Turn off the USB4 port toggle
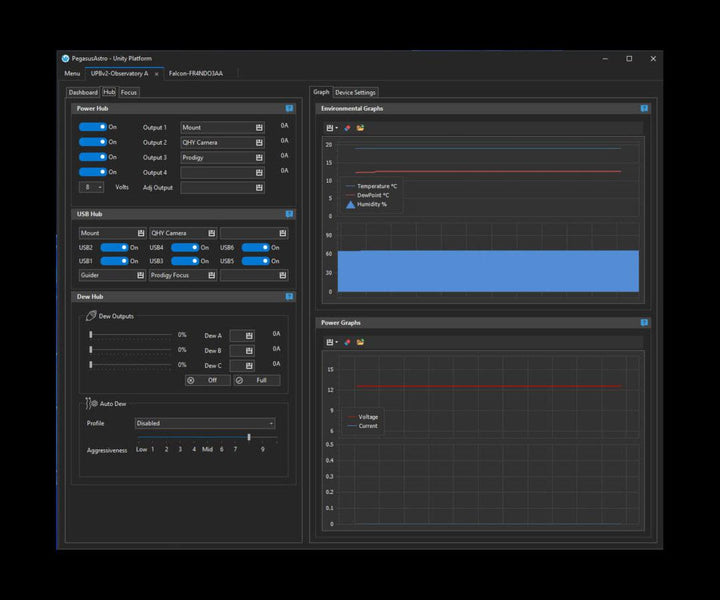Viewport: 720px width, 600px height. tap(184, 247)
